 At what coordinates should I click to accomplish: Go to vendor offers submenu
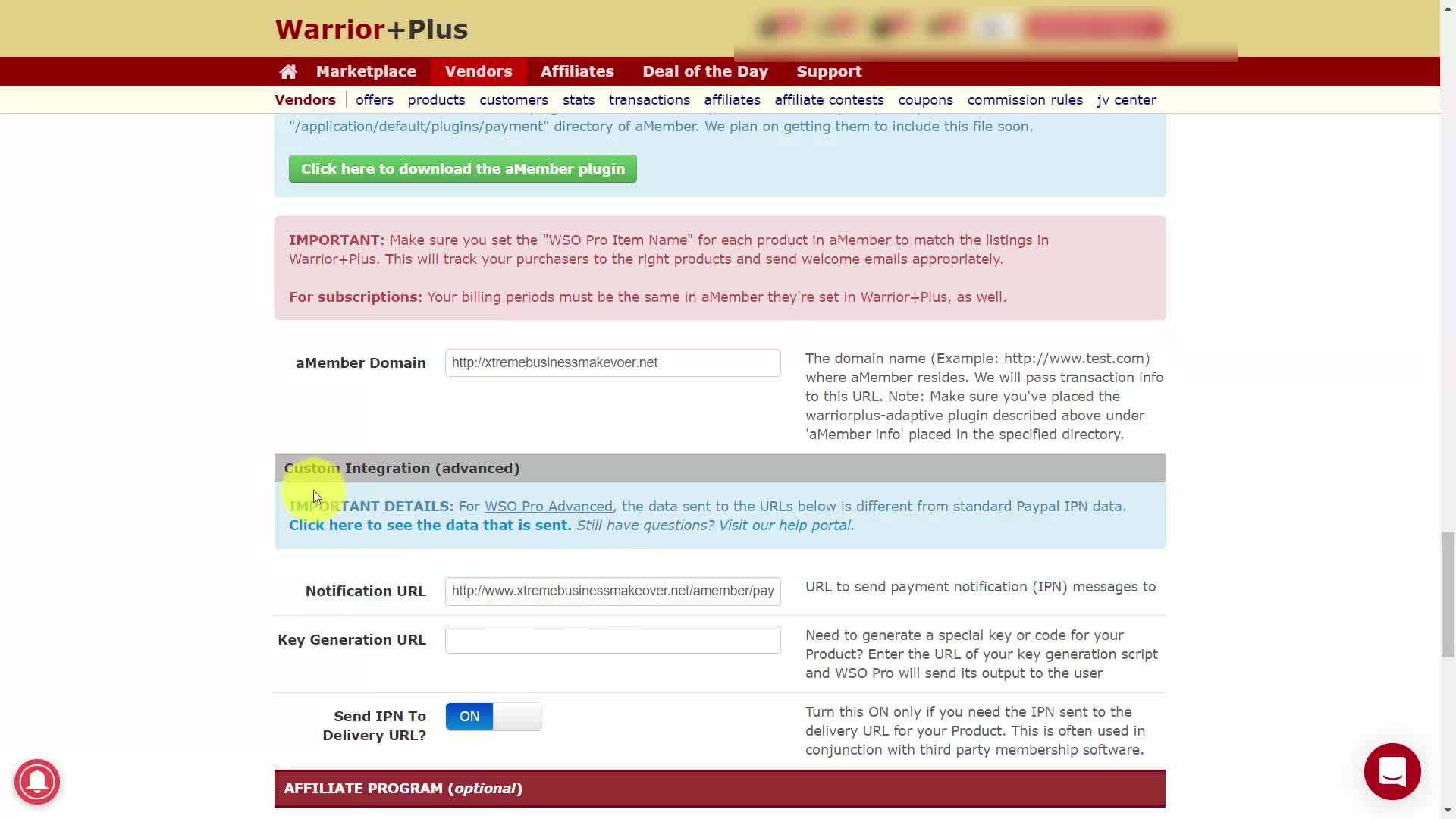375,100
